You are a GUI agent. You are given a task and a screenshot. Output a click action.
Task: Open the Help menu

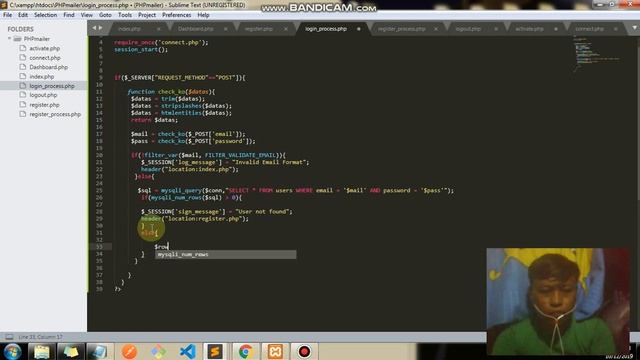pyautogui.click(x=203, y=15)
